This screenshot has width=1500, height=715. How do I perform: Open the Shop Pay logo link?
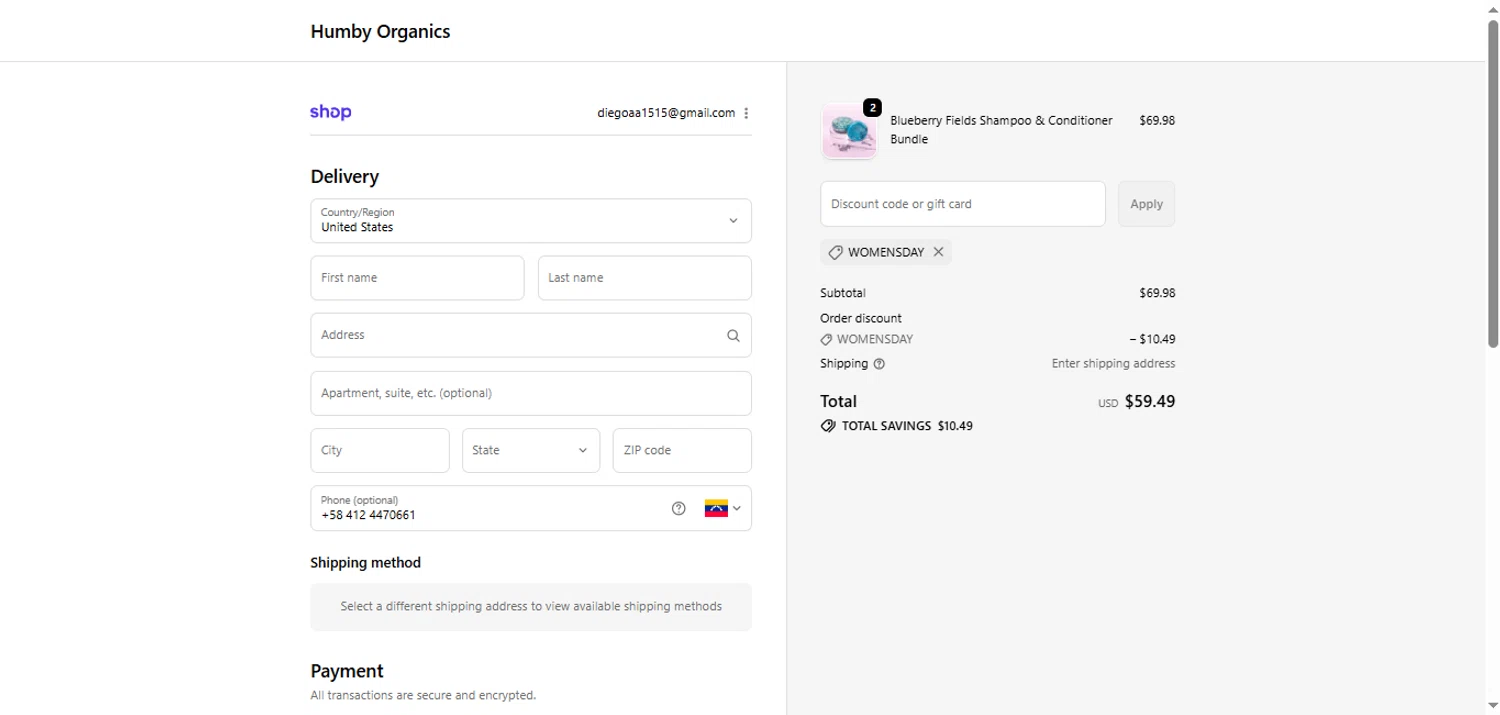[x=330, y=113]
